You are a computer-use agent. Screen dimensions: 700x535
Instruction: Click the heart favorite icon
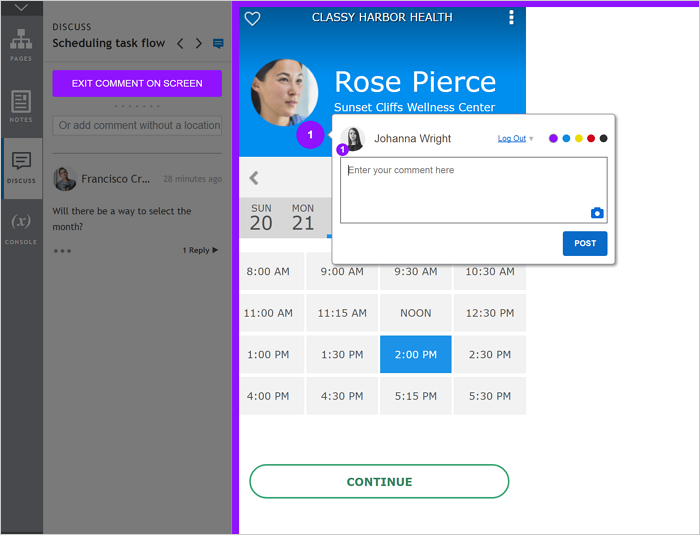point(252,18)
